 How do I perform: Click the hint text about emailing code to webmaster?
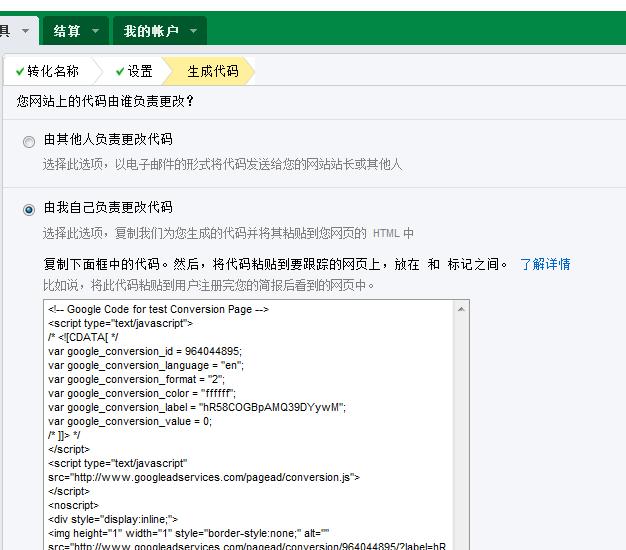point(222,164)
